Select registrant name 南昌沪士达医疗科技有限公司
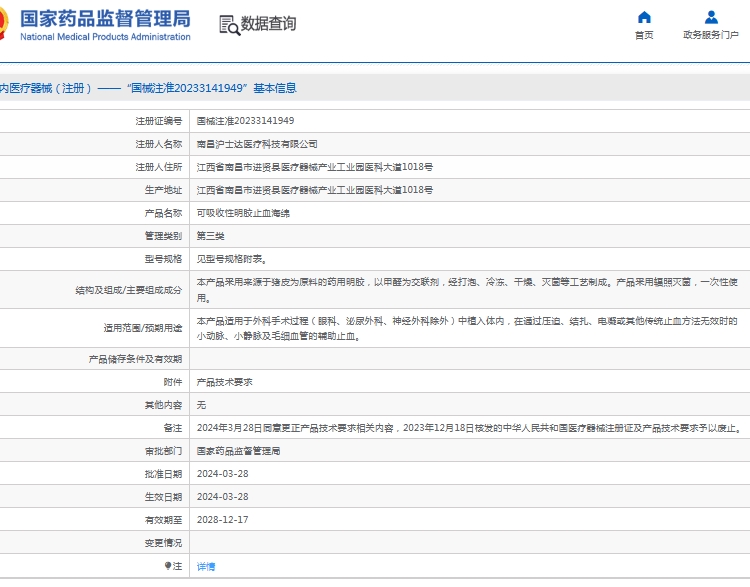Screen dimensions: 750x587 tap(257, 144)
